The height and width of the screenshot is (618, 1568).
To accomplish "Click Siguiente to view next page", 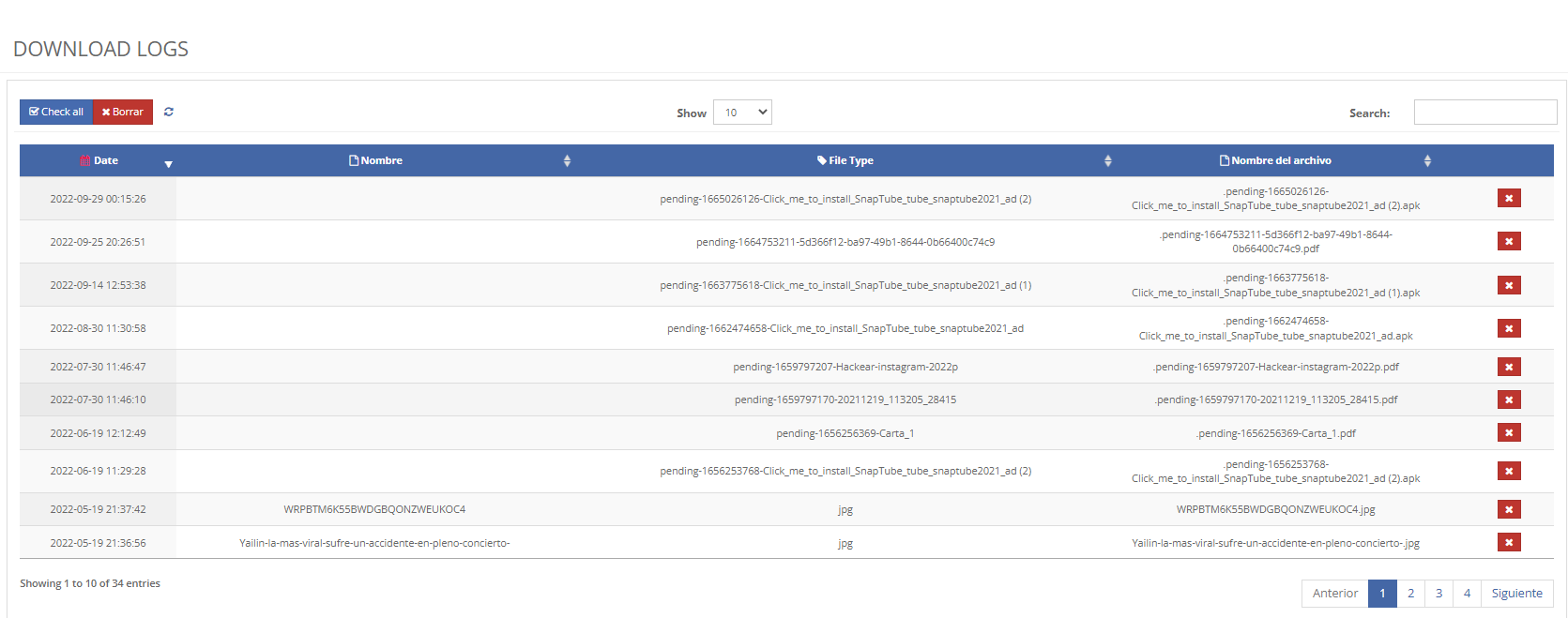I will pyautogui.click(x=1516, y=594).
